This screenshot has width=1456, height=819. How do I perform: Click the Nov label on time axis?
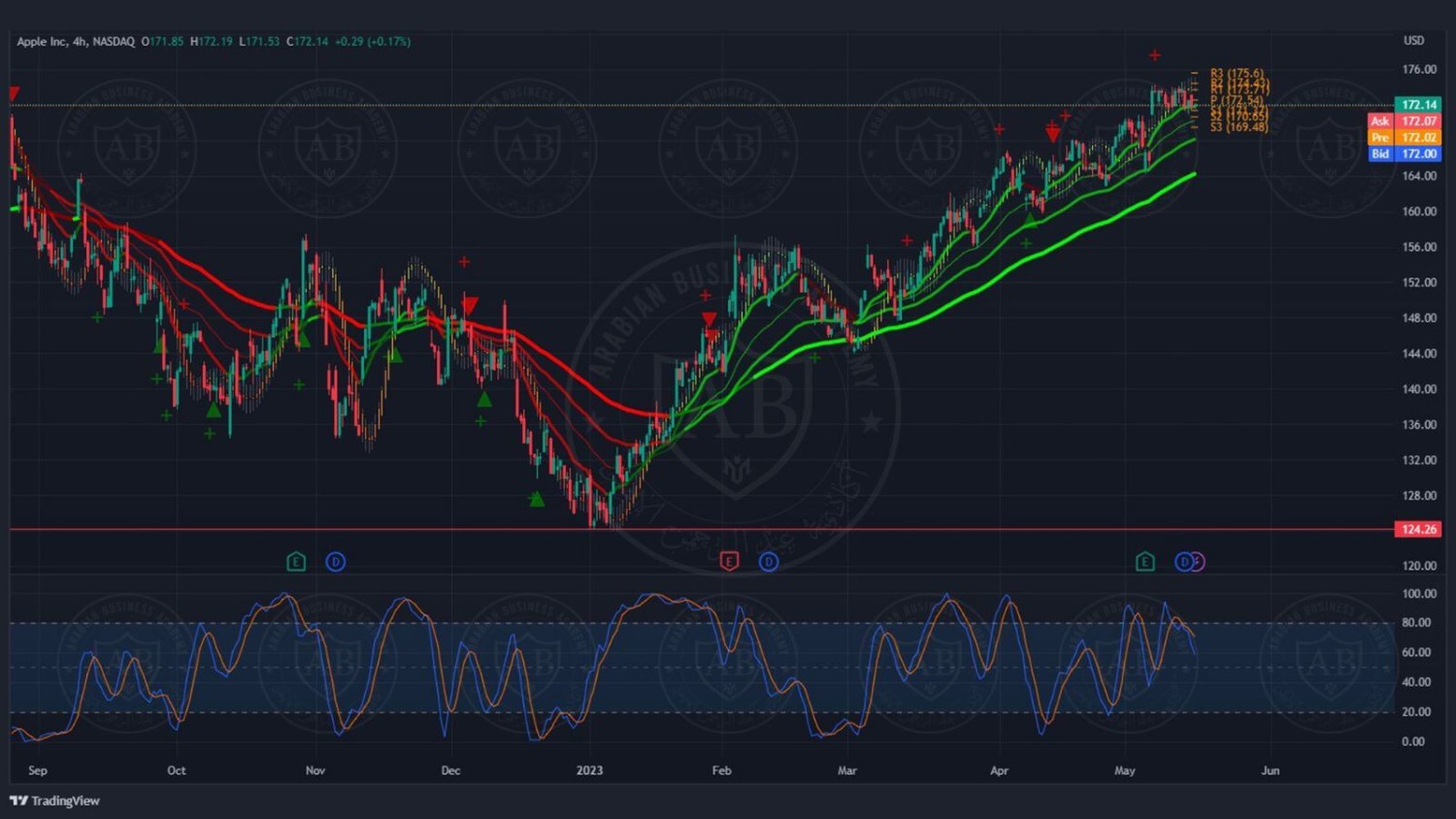pyautogui.click(x=315, y=770)
